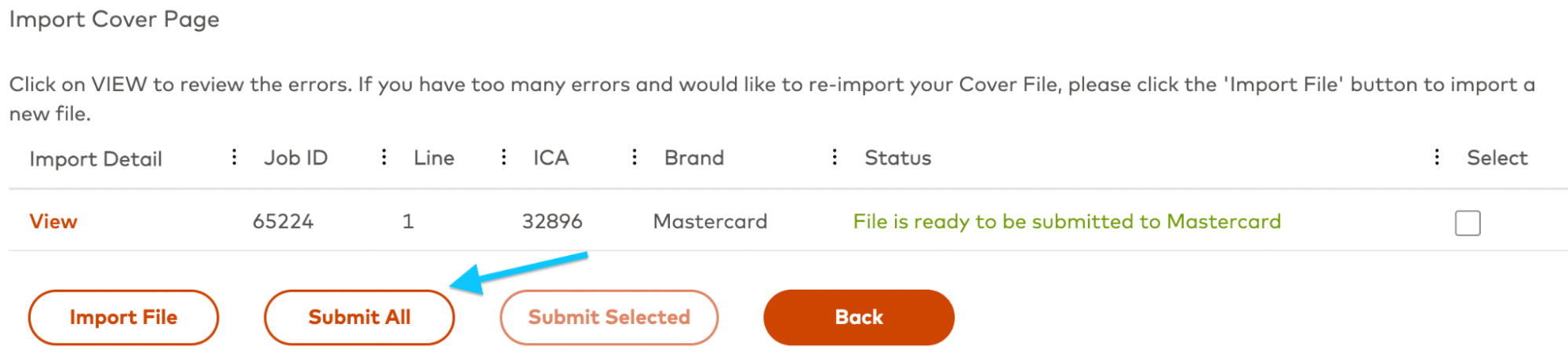Viewport: 1568px width, 361px height.
Task: Open the Line column kebab menu
Action: 504,157
